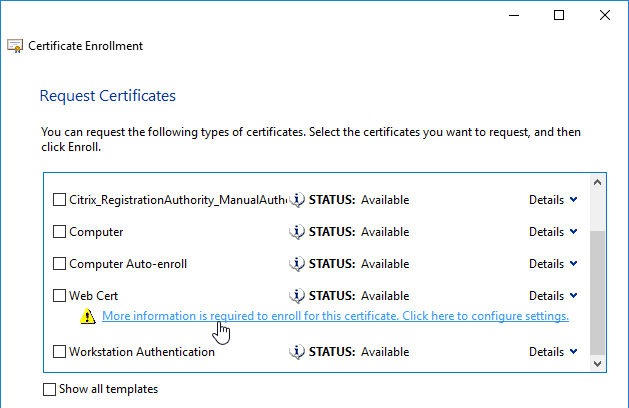Expand Details for Workstation Authentication
The image size is (629, 408).
click(553, 352)
